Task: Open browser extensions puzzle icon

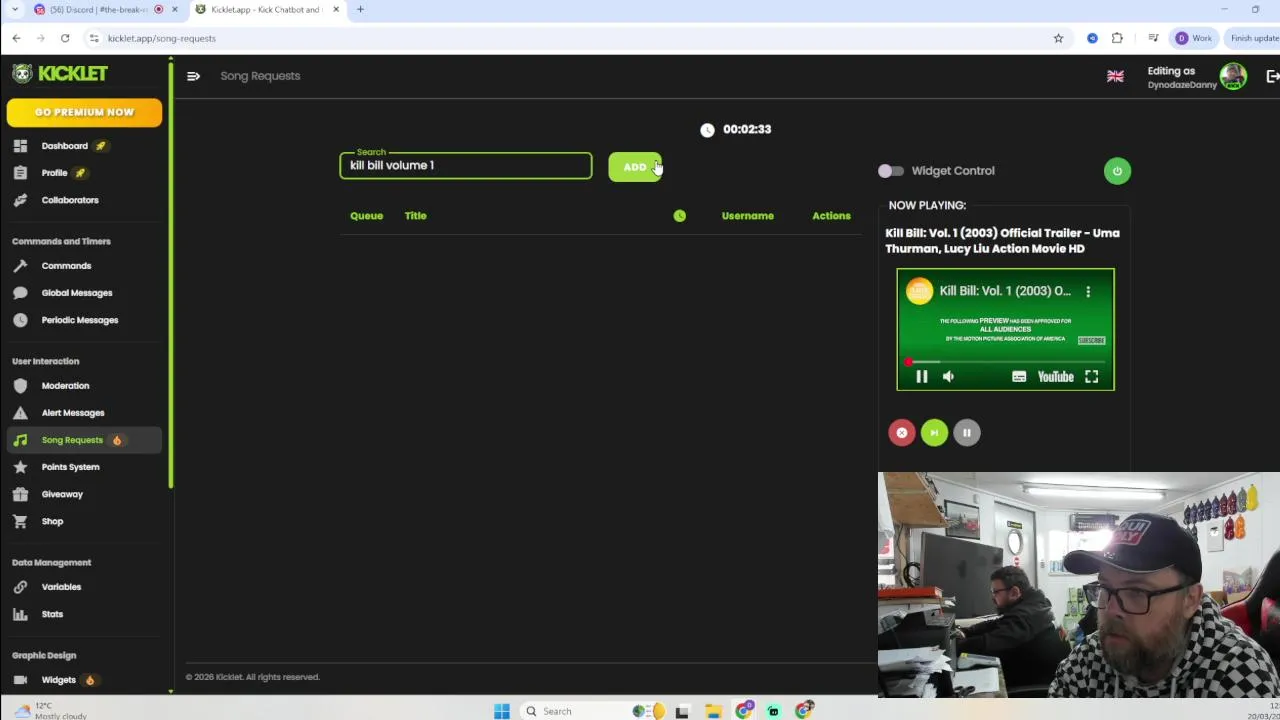Action: point(1117,38)
